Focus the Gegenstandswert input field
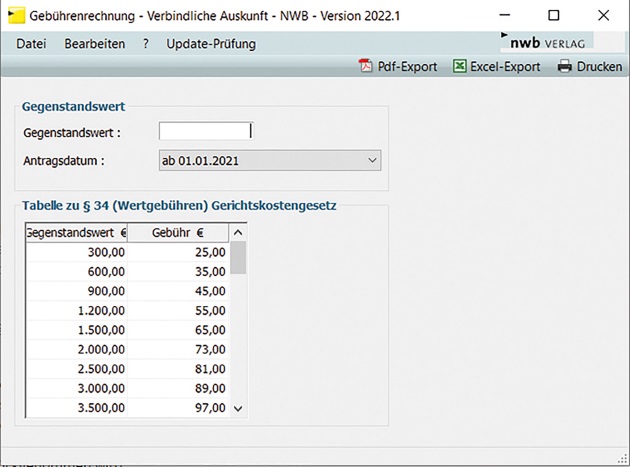The height and width of the screenshot is (467, 630). point(204,131)
